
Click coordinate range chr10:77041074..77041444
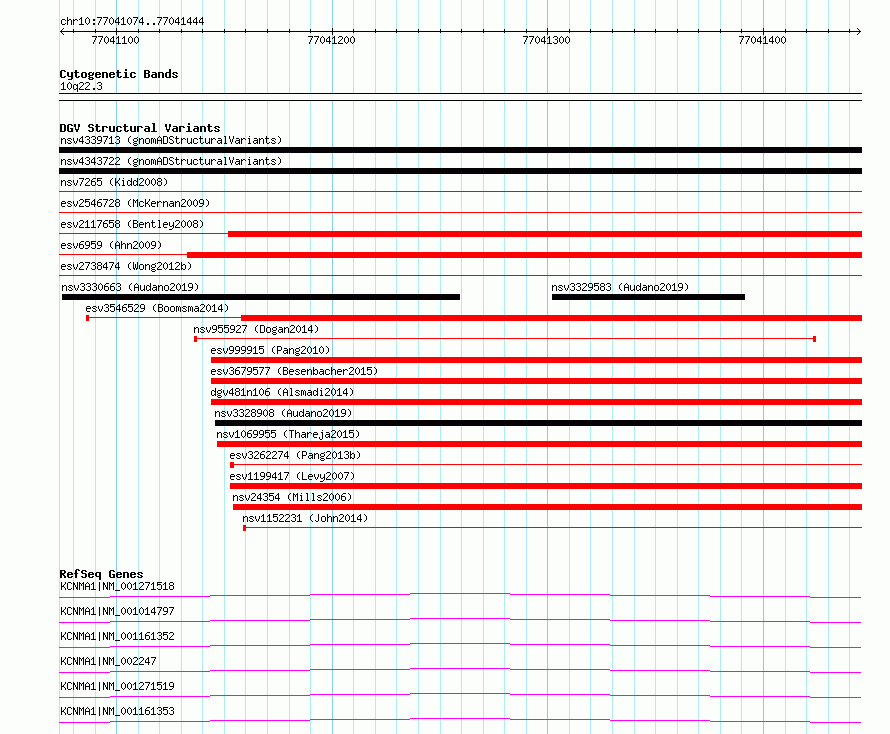132,22
